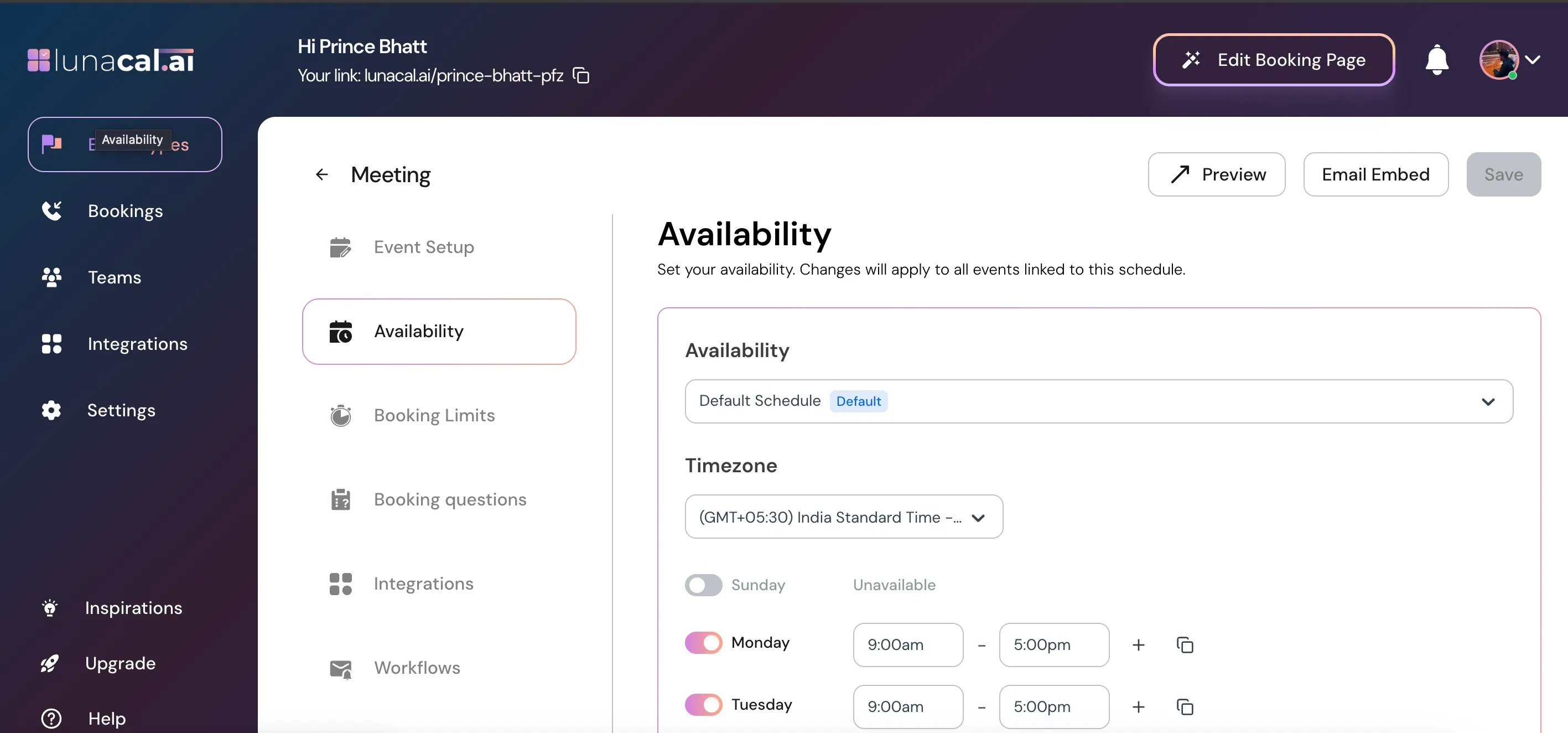Switch to the Booking Limits tab
Image resolution: width=1568 pixels, height=733 pixels.
coord(434,416)
